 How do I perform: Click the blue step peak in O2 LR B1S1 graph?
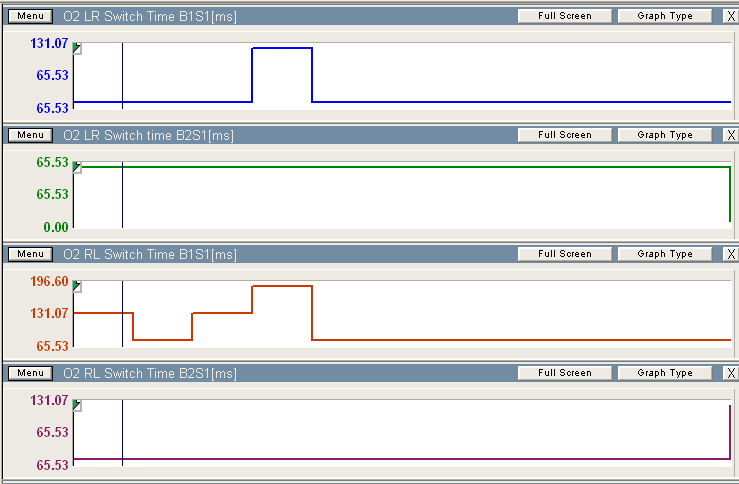point(282,48)
